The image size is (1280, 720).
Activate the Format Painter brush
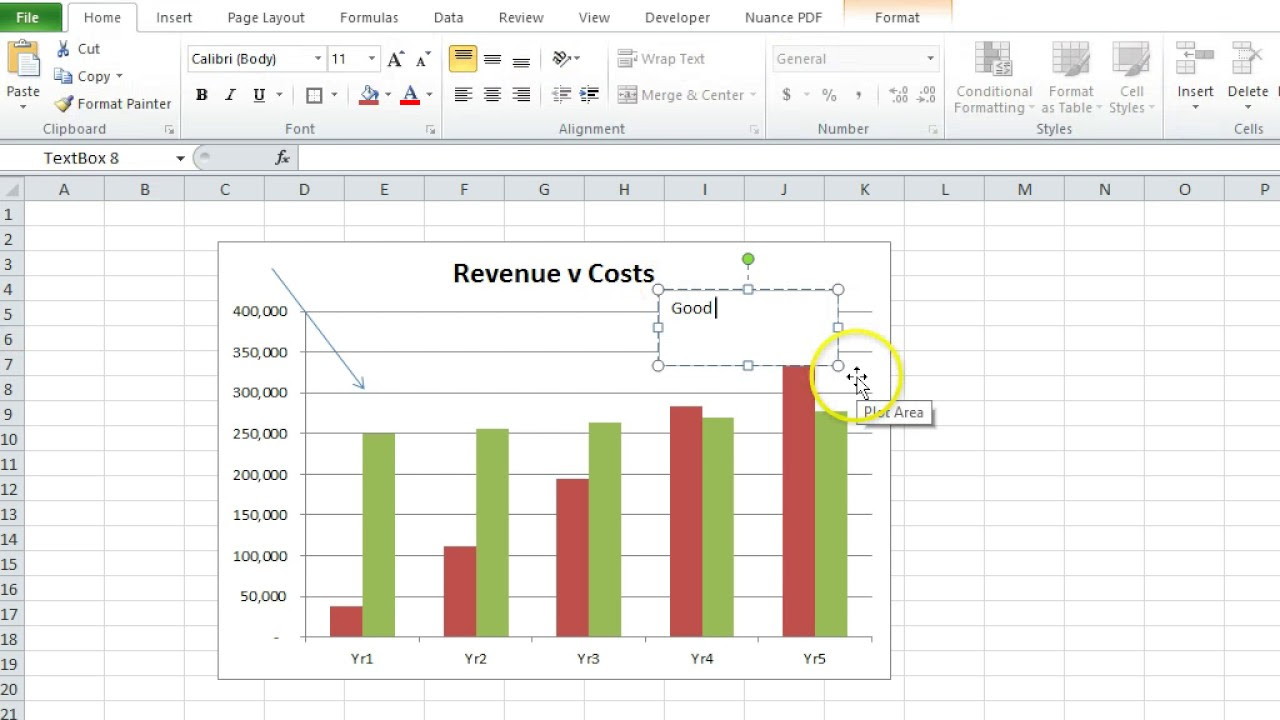coord(64,104)
